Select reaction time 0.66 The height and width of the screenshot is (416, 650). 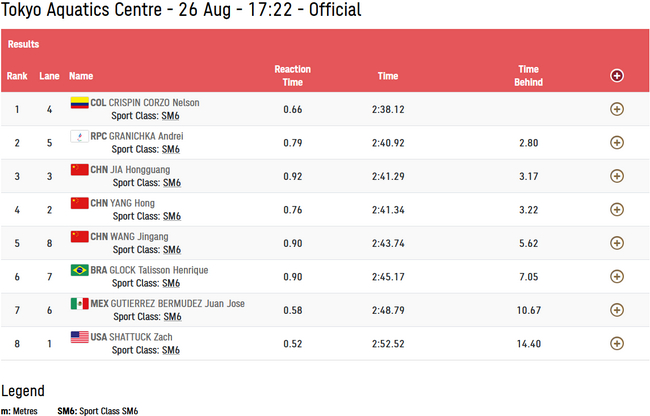293,109
